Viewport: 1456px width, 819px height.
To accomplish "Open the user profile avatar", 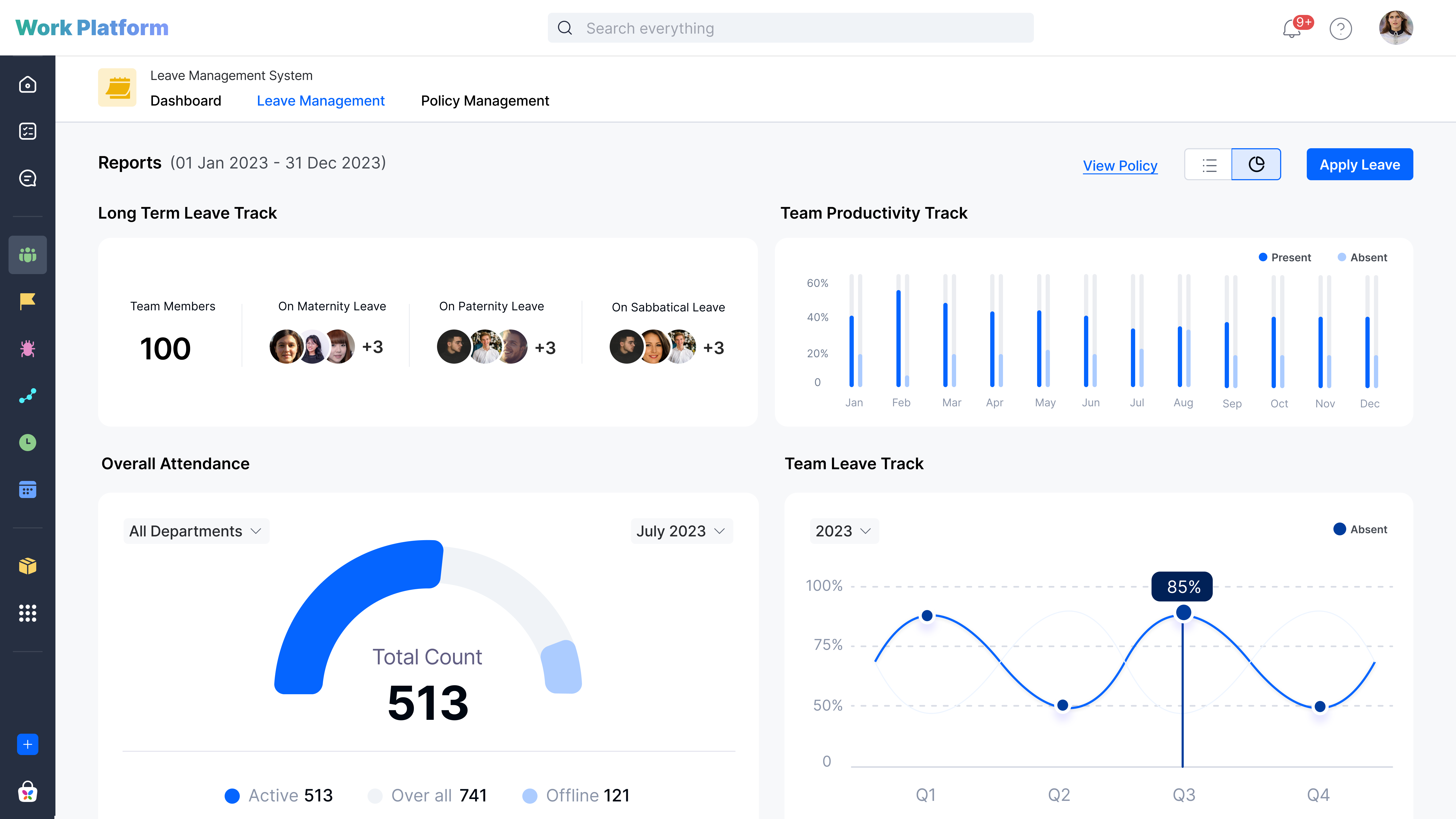I will pyautogui.click(x=1396, y=28).
